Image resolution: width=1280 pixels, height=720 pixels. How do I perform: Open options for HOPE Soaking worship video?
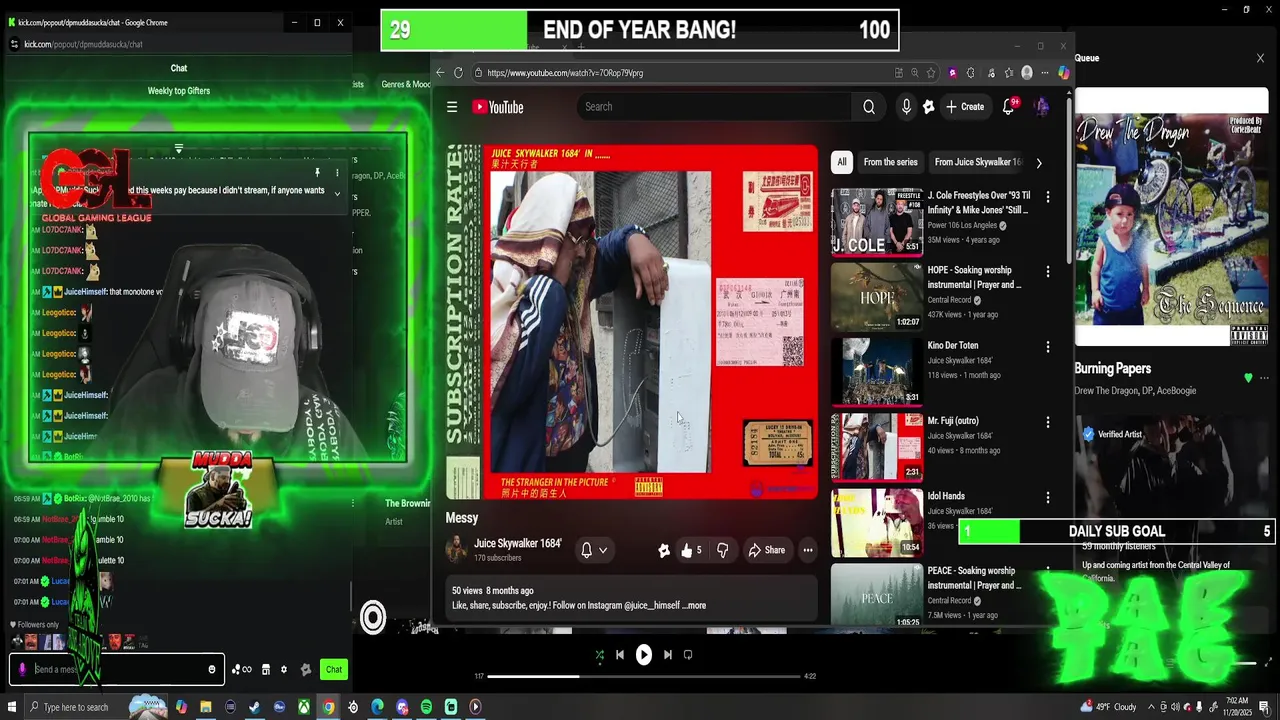(1048, 272)
